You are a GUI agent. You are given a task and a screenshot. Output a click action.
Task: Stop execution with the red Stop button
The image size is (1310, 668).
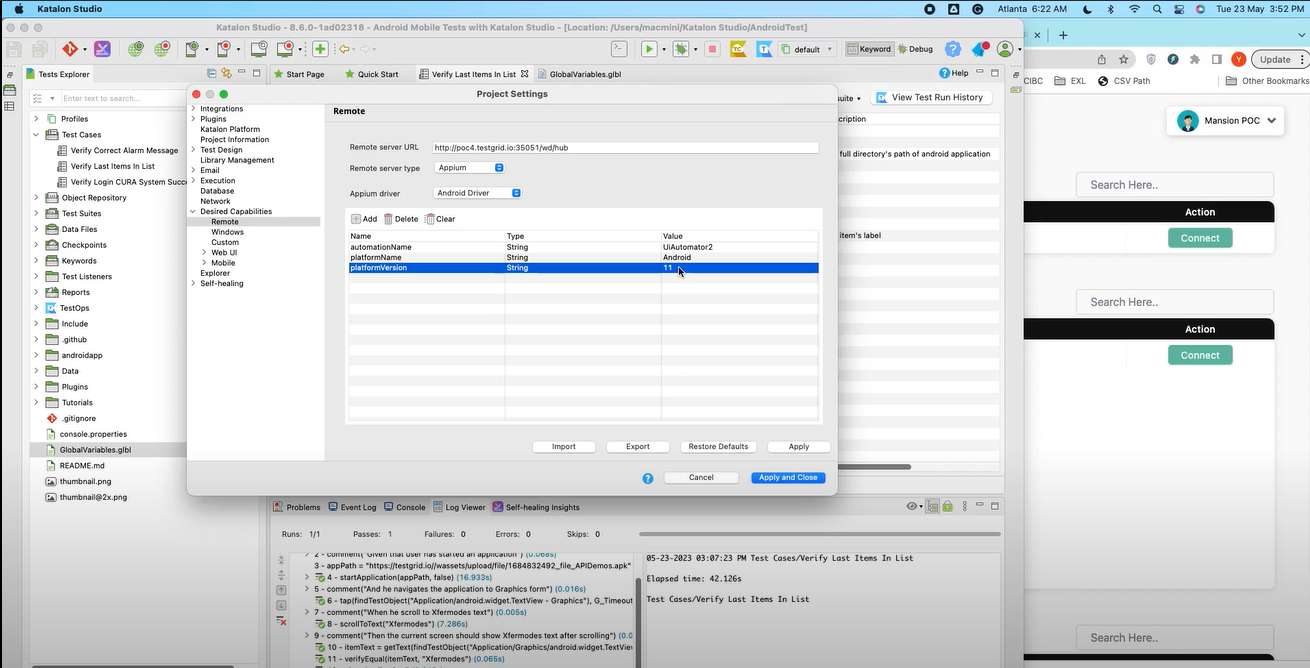point(712,49)
